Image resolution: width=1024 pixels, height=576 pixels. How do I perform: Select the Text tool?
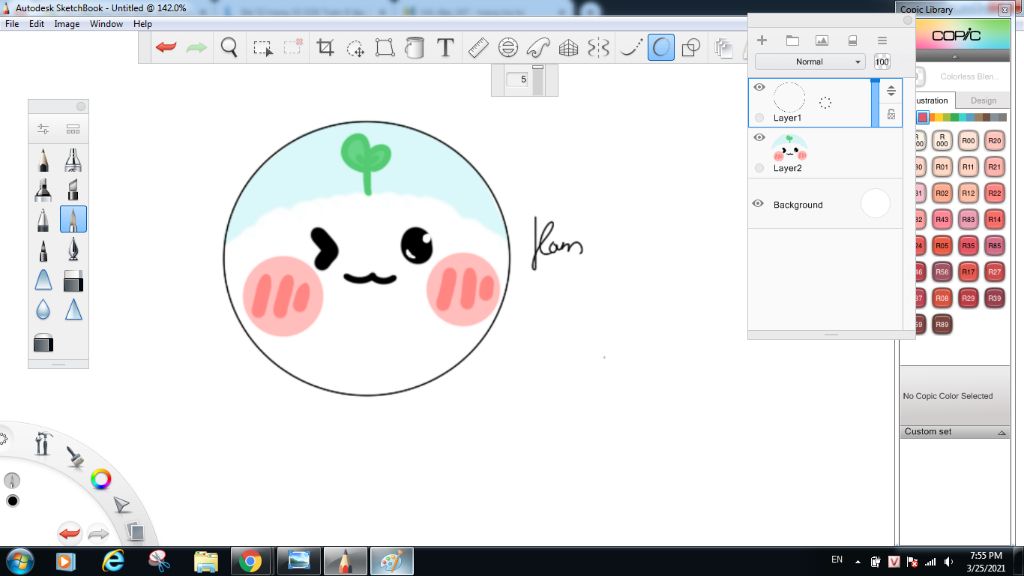[445, 47]
